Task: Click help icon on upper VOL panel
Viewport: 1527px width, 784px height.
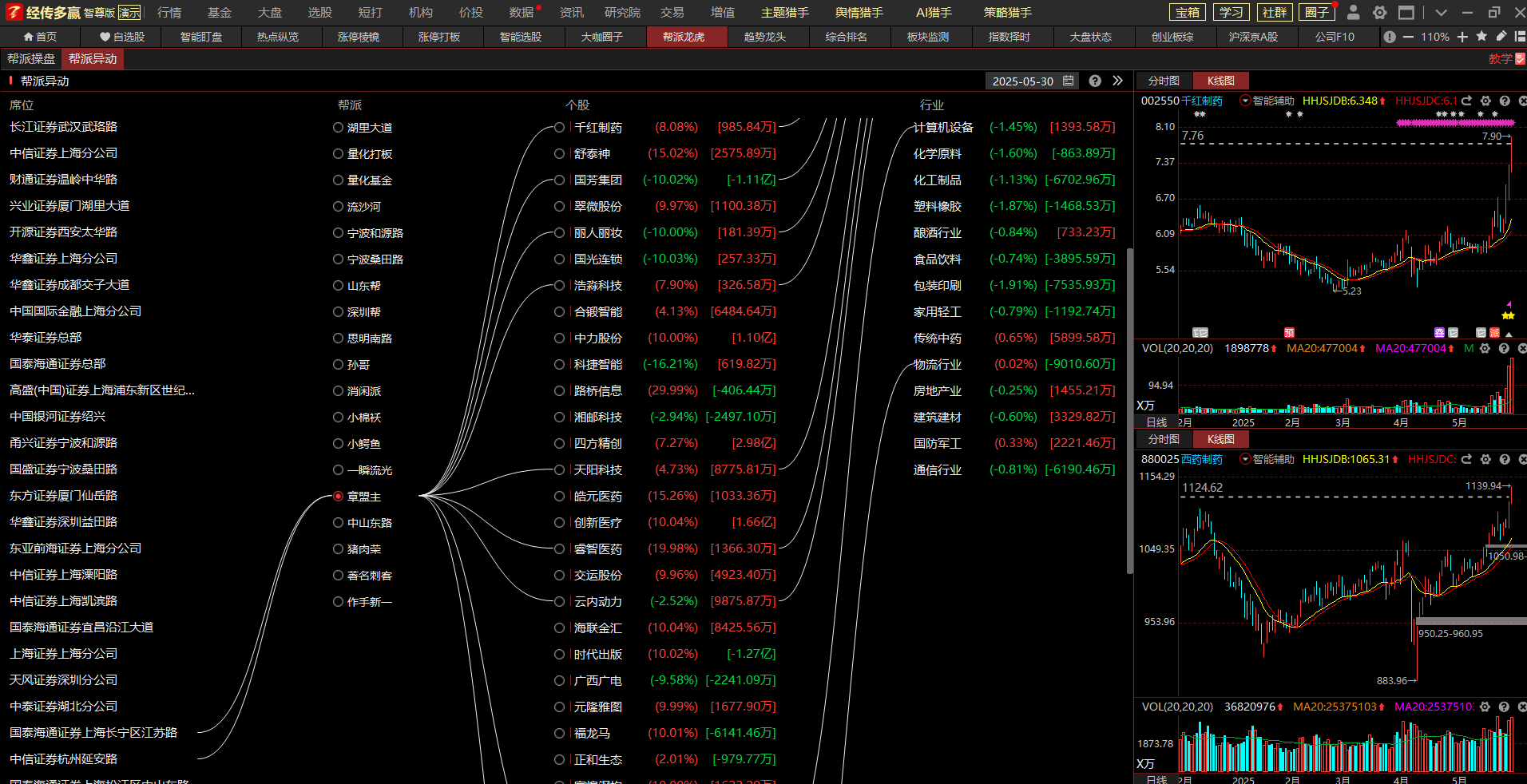Action: point(1504,348)
